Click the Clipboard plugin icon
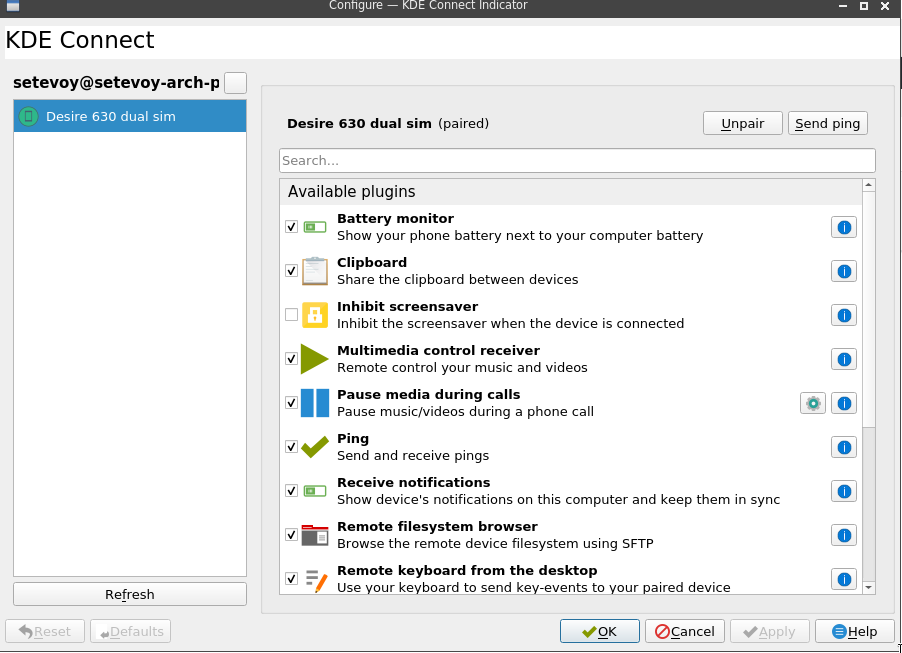Screen dimensions: 902x653 click(x=315, y=271)
